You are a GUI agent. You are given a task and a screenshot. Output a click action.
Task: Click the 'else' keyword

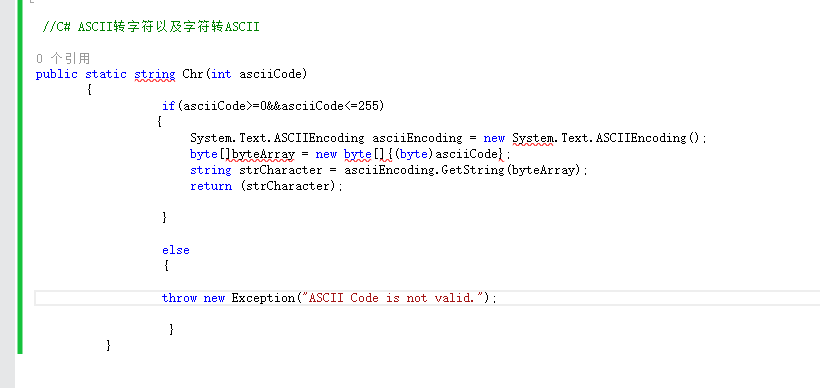point(176,250)
